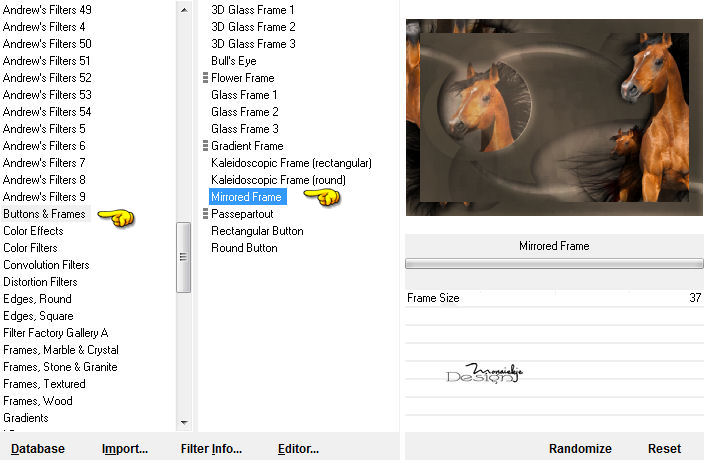This screenshot has height=463, width=708.
Task: Click the Filter Info... button
Action: pos(211,449)
